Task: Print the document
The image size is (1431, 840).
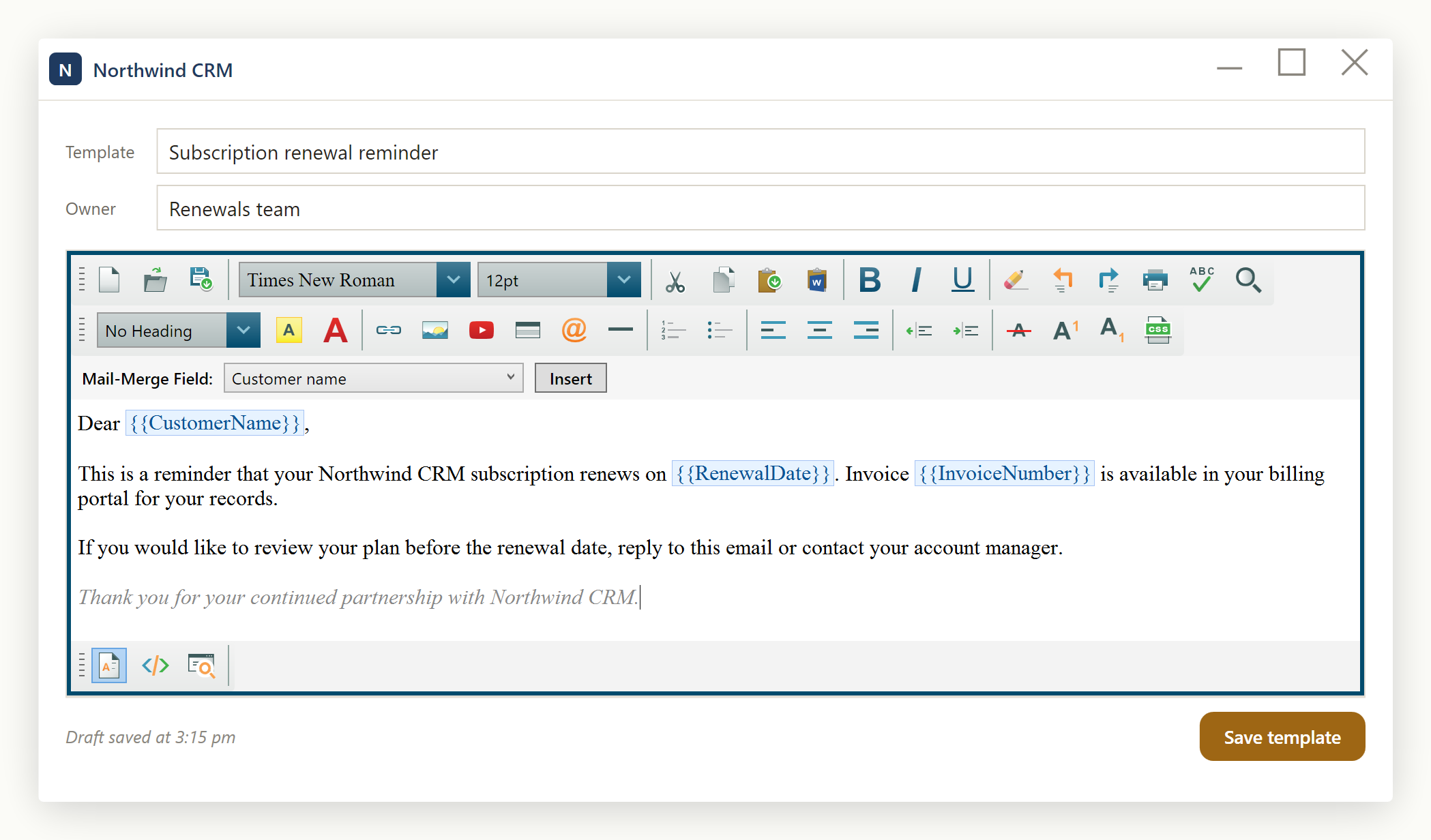Action: 1155,280
